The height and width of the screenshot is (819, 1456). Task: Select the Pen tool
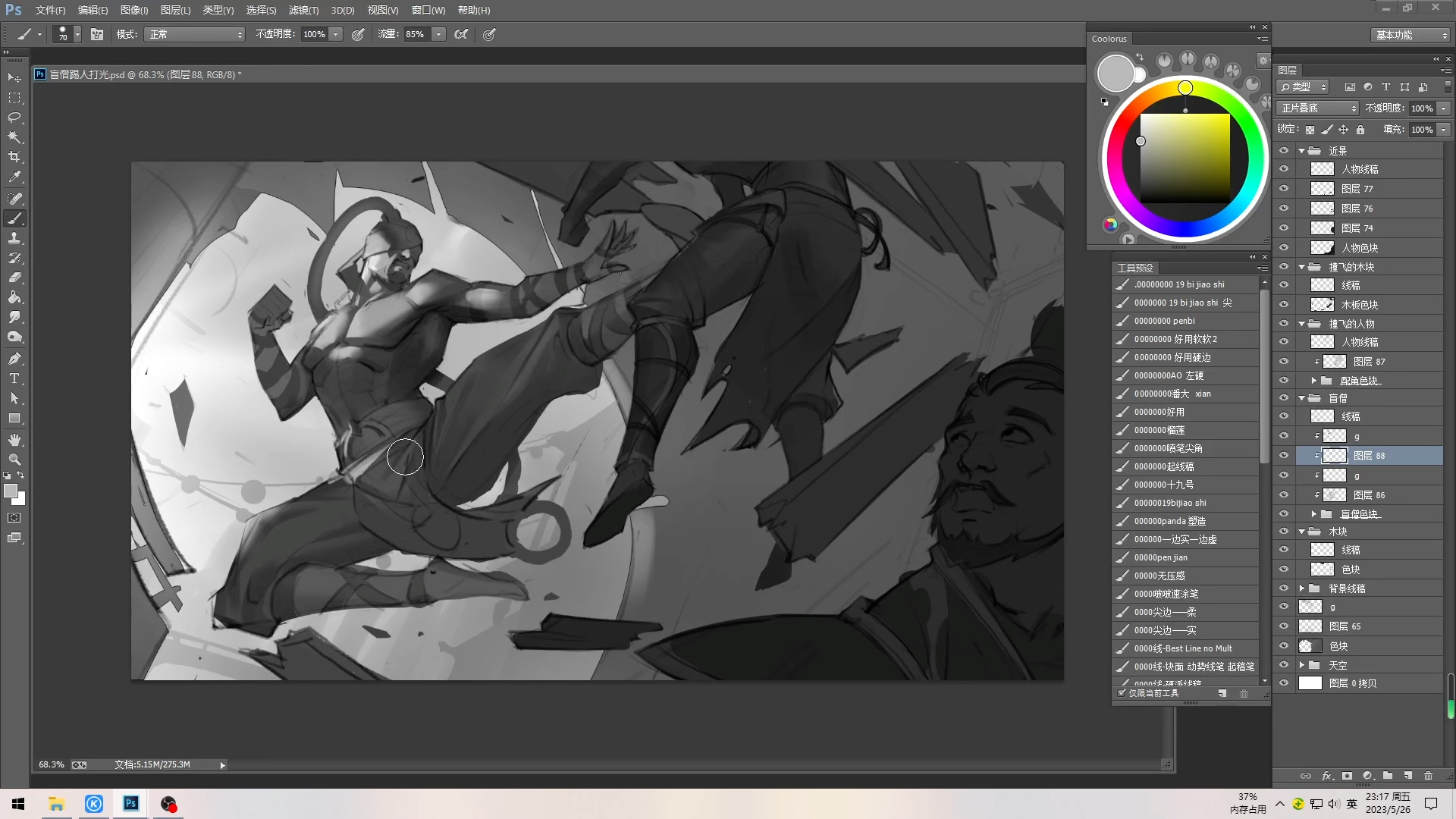pos(14,359)
